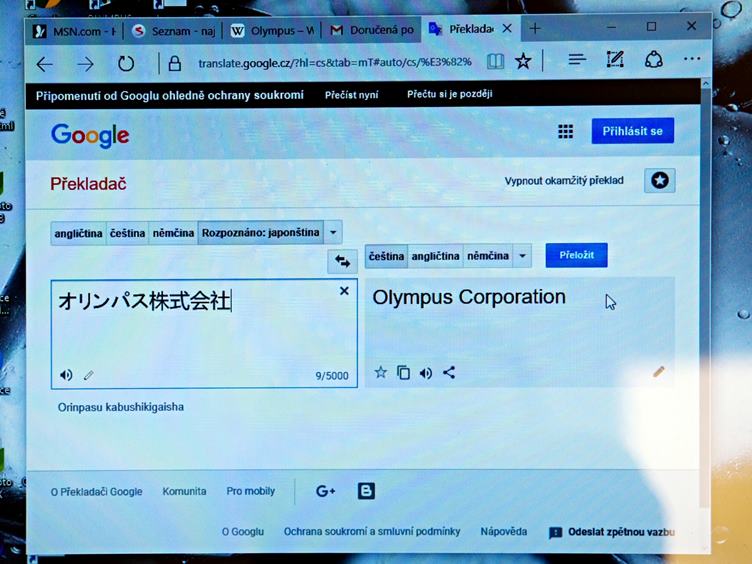Turn on handwriting input pencil icon
The width and height of the screenshot is (752, 564).
click(88, 375)
